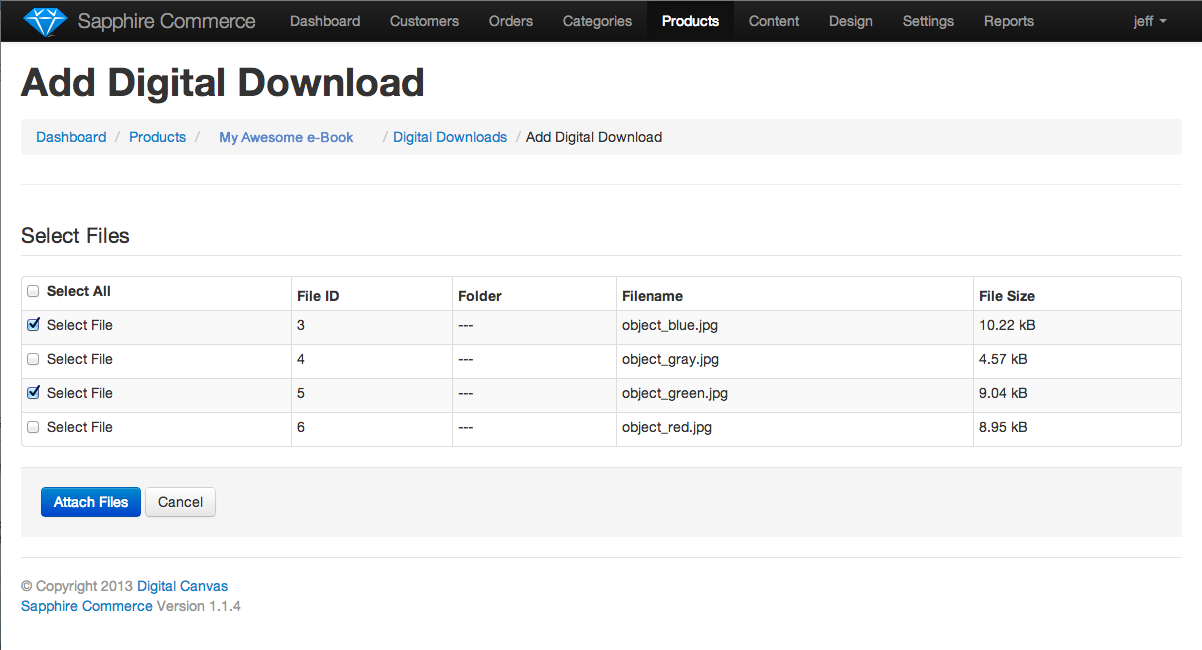
Task: Click the 10.22 kB file size cell
Action: pos(1077,325)
